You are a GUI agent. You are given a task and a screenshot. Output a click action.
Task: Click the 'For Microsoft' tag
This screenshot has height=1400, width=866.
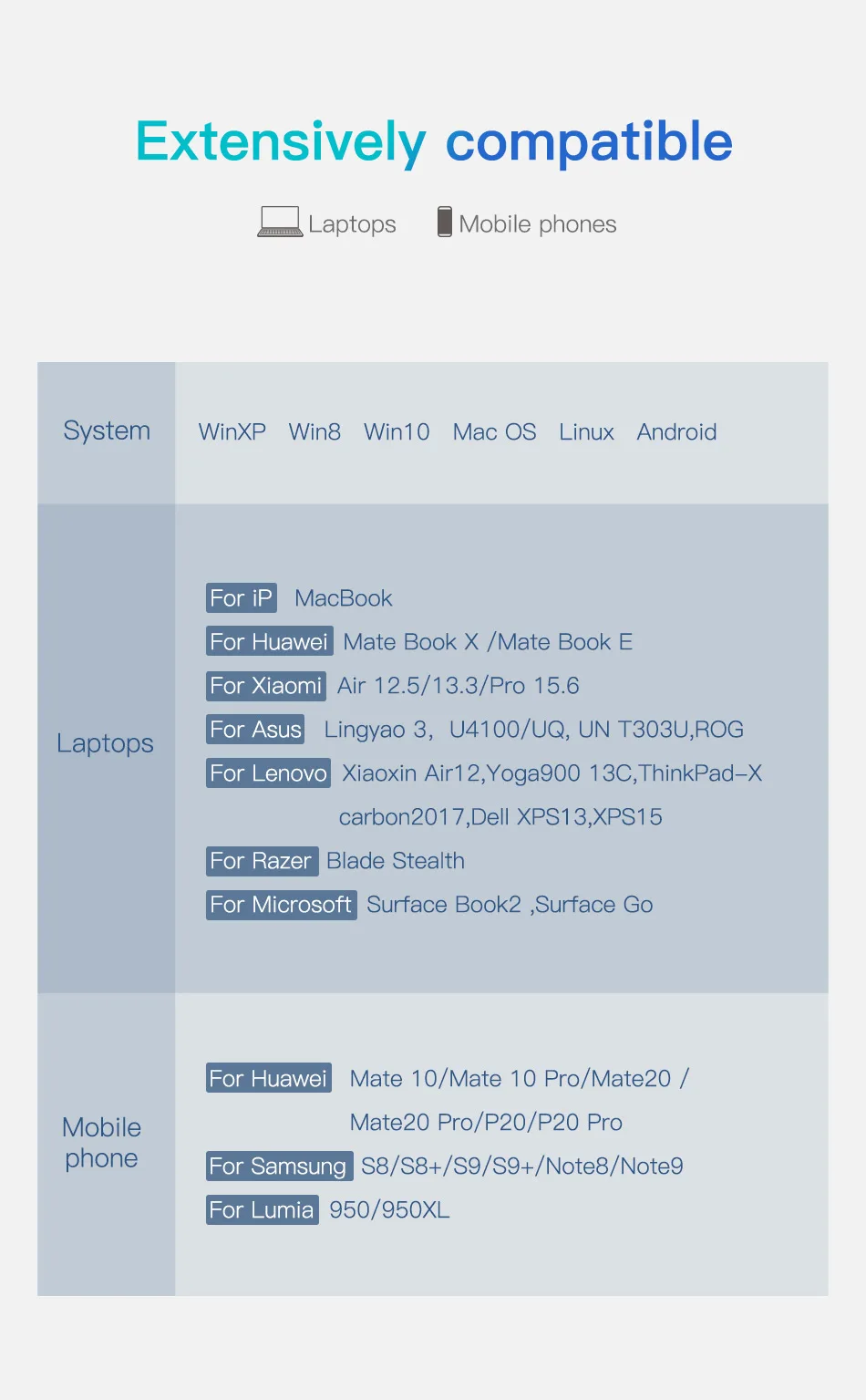[x=282, y=905]
